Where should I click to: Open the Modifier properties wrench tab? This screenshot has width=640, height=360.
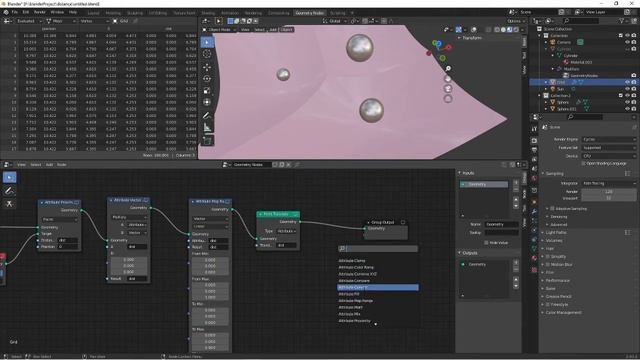pyautogui.click(x=534, y=211)
